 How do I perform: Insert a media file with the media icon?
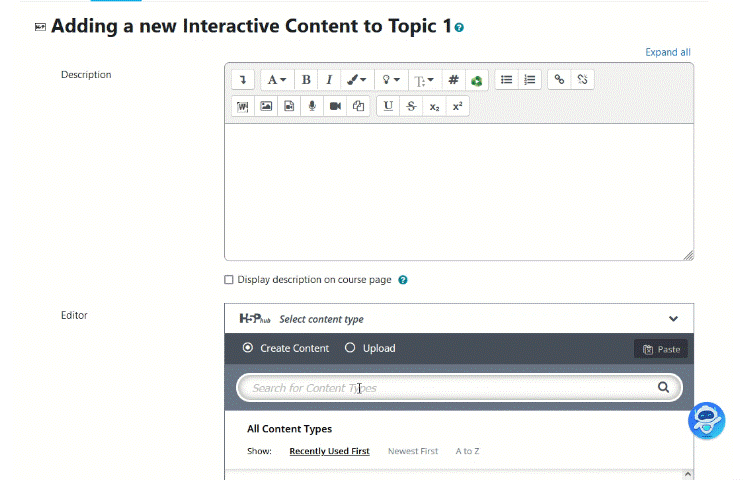point(289,107)
